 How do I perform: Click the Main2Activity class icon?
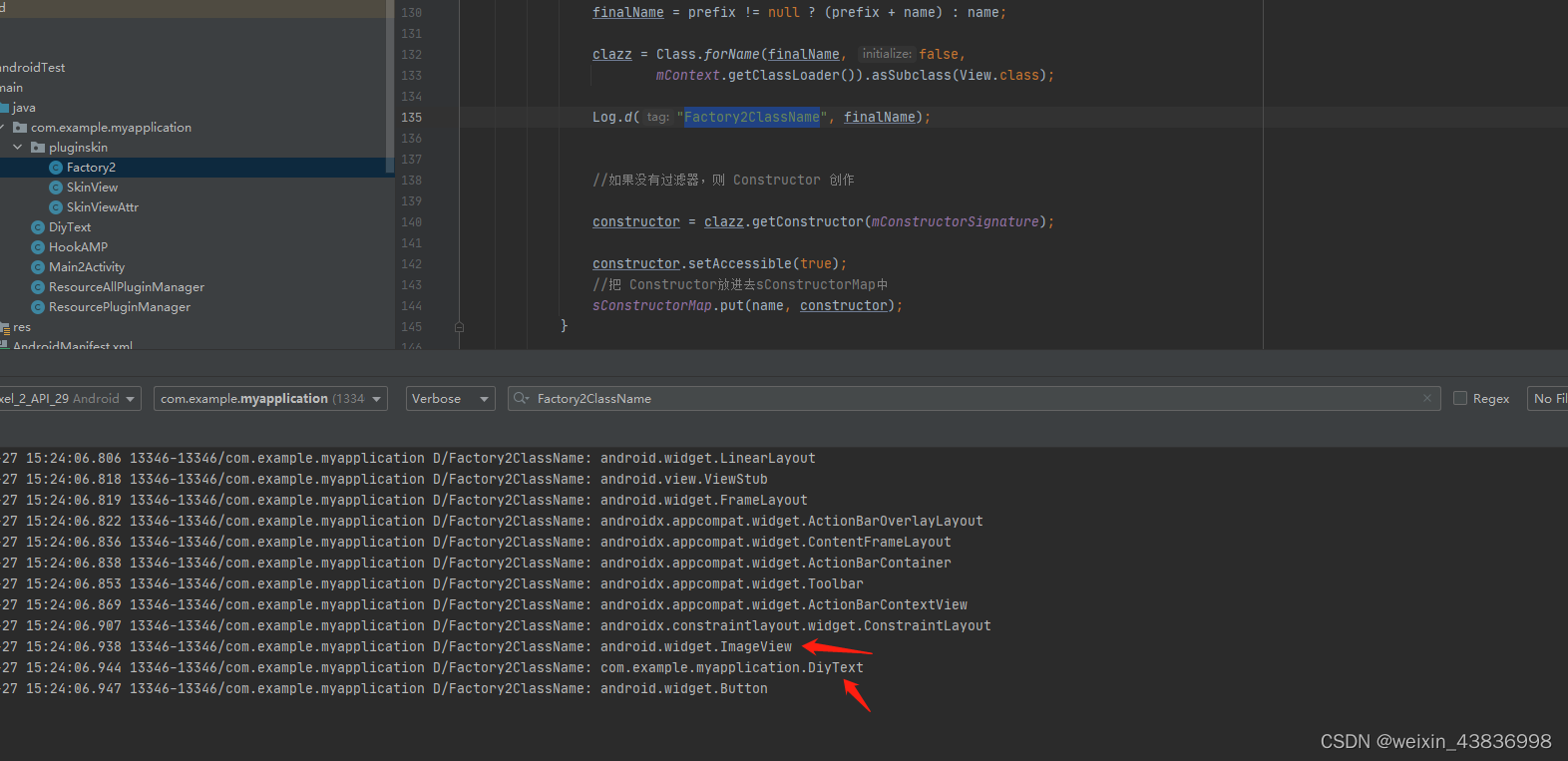click(x=38, y=267)
